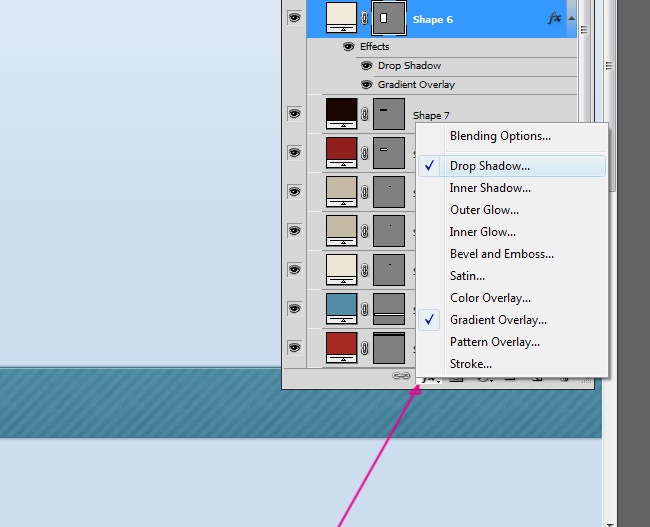
Task: Click the chain link on the teal layer
Action: coord(365,309)
